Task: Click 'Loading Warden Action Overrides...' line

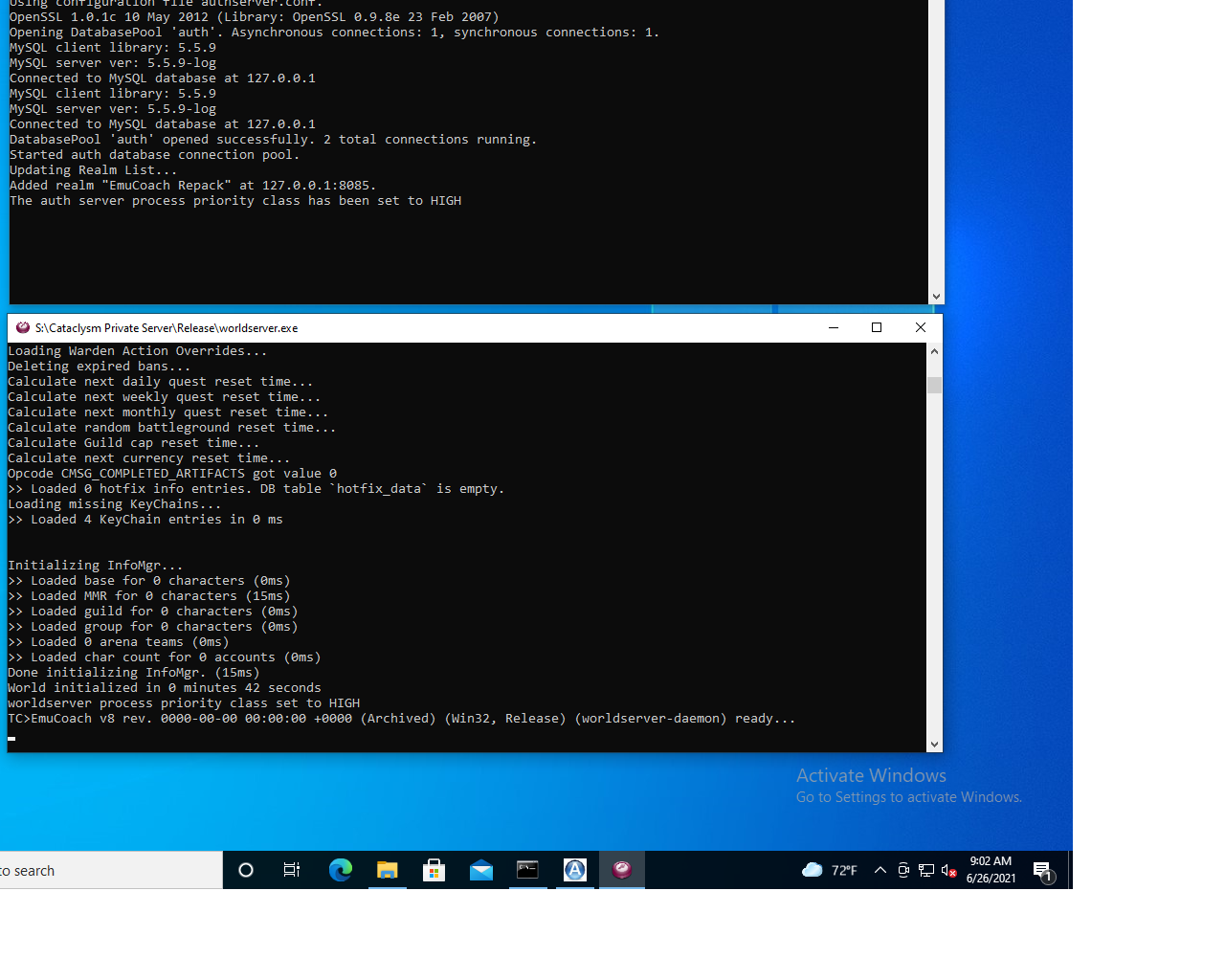Action: [137, 351]
